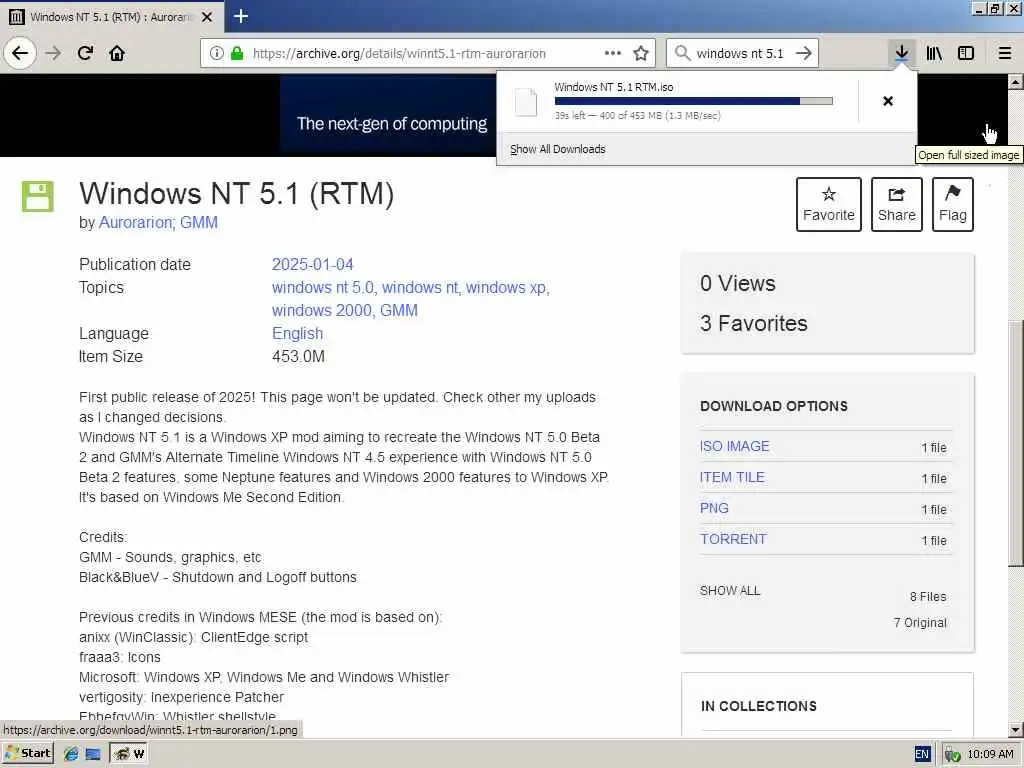Click the green padlock secure connection icon
The width and height of the screenshot is (1024, 768).
236,53
